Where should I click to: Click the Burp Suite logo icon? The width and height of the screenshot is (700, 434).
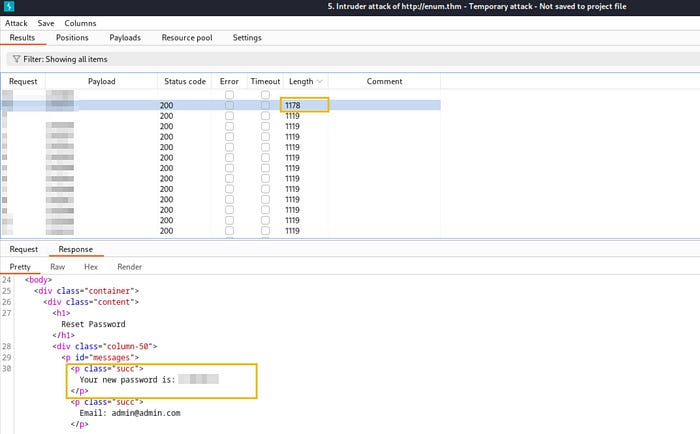point(9,6)
